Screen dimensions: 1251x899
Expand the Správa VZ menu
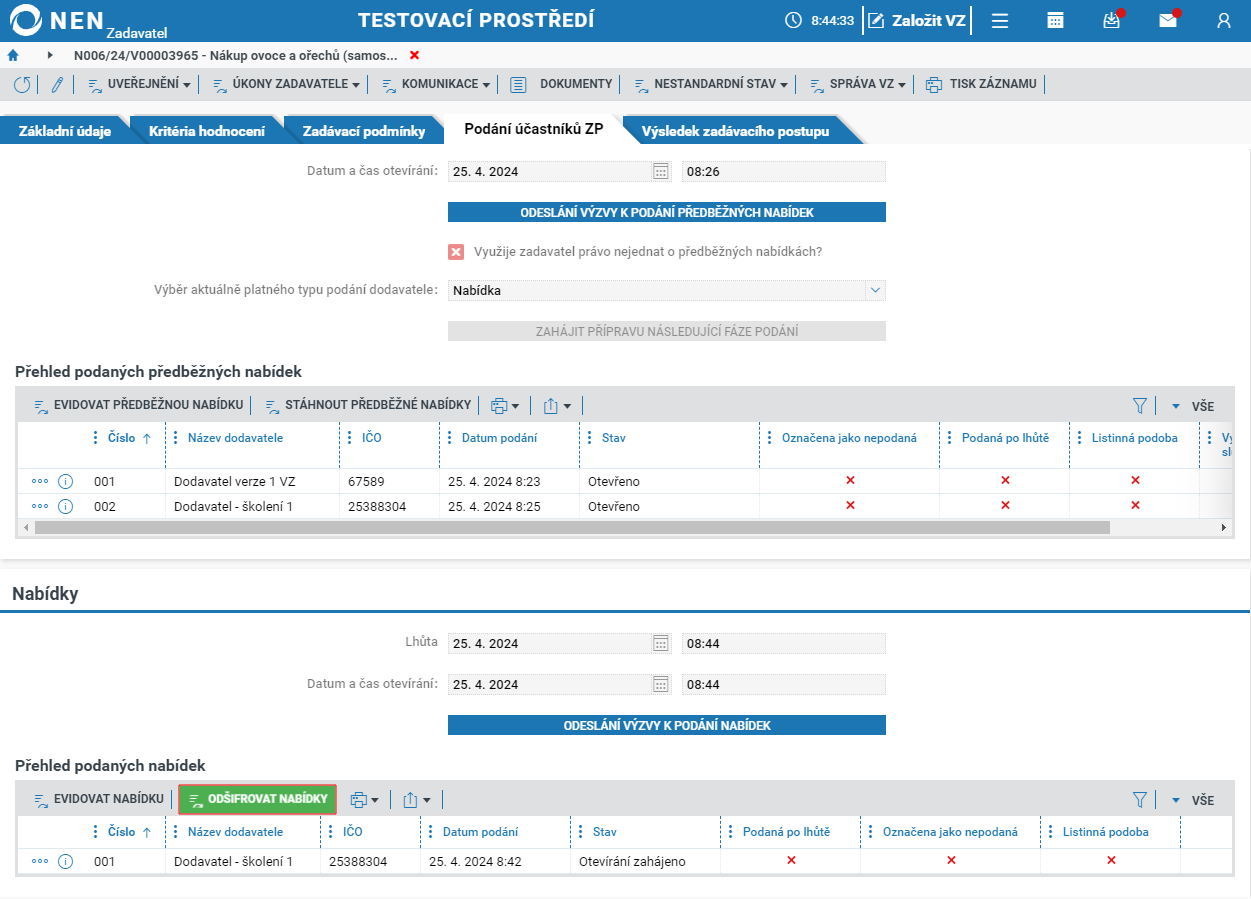click(858, 85)
